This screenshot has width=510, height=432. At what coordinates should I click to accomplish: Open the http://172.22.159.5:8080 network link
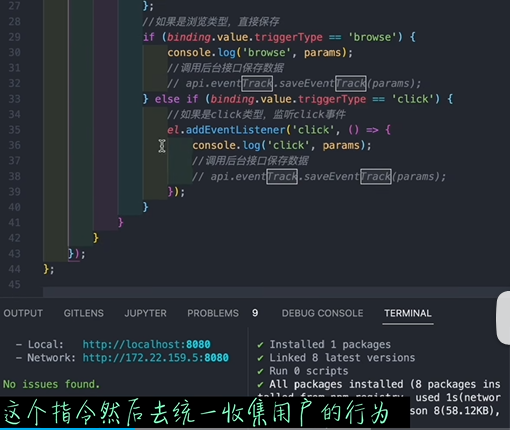pyautogui.click(x=156, y=358)
